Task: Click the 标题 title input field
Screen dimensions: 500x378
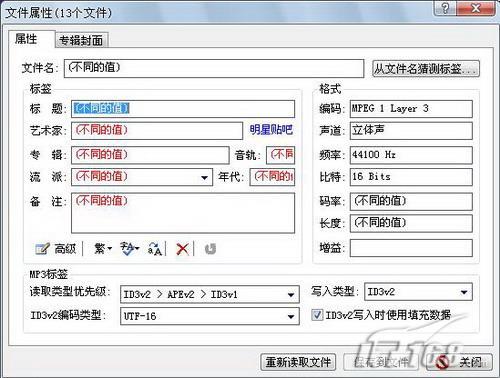Action: coord(183,109)
